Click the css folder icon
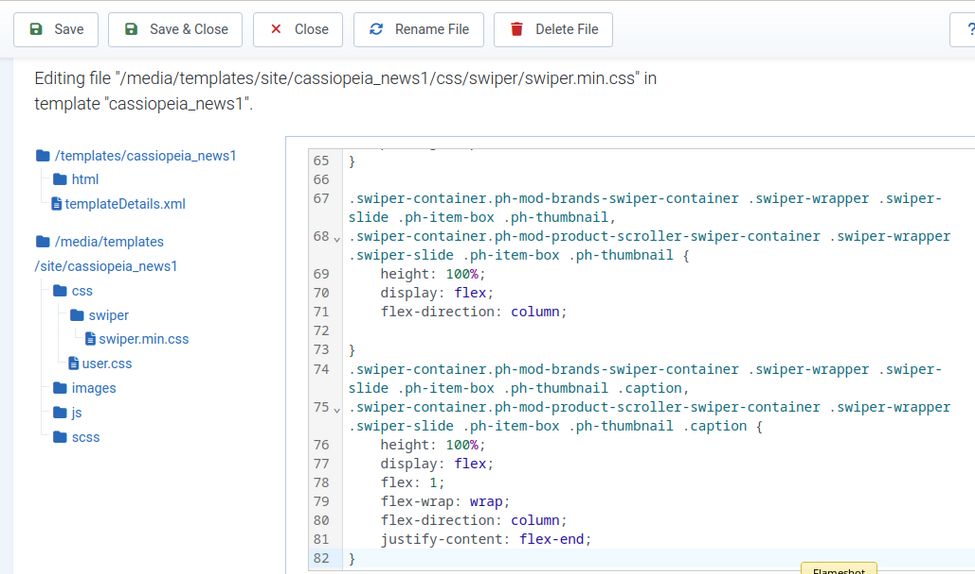The width and height of the screenshot is (975, 574). tap(60, 291)
